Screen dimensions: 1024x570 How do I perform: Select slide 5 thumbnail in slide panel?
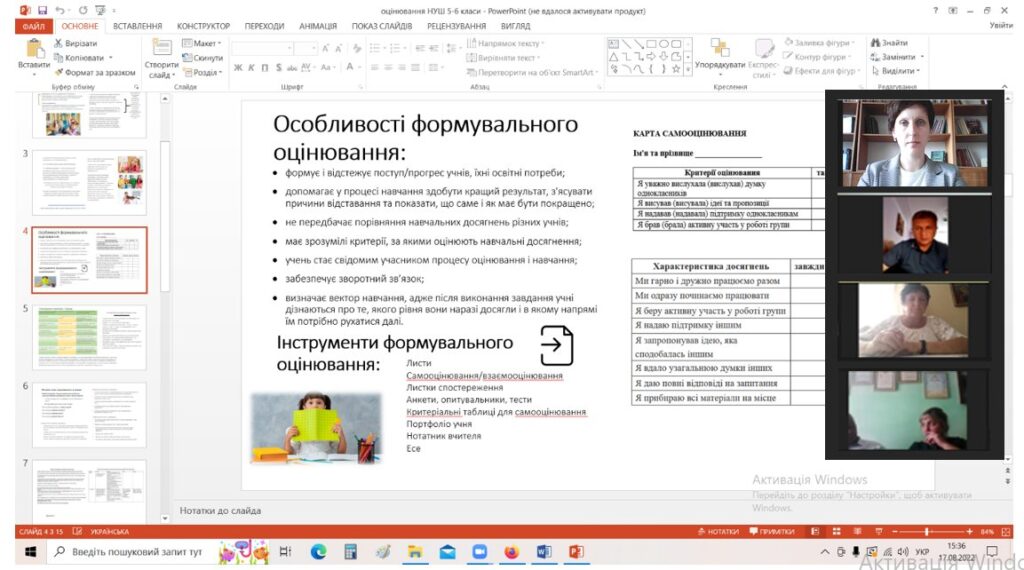pos(90,337)
